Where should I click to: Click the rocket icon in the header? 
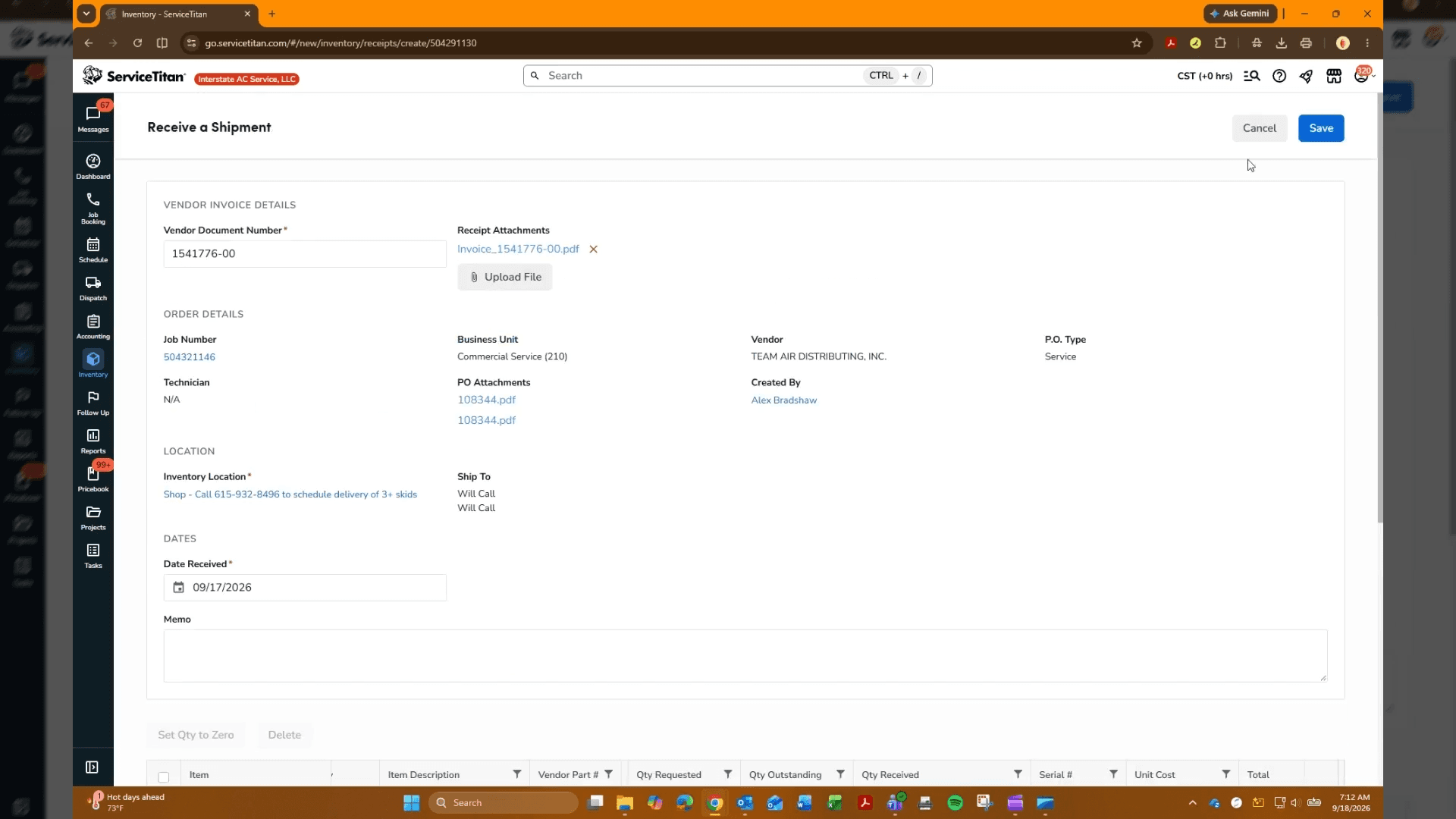tap(1306, 76)
